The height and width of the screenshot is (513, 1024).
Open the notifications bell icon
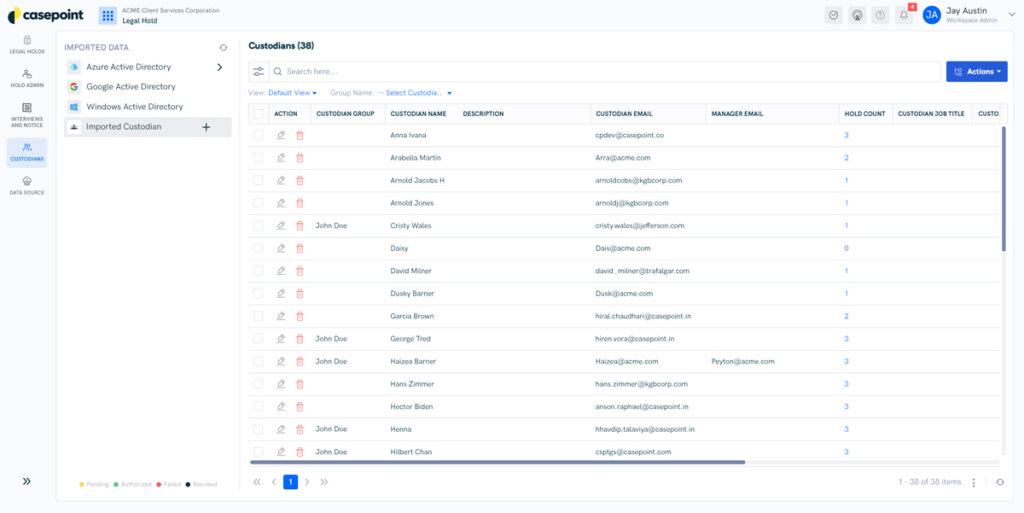click(x=904, y=15)
